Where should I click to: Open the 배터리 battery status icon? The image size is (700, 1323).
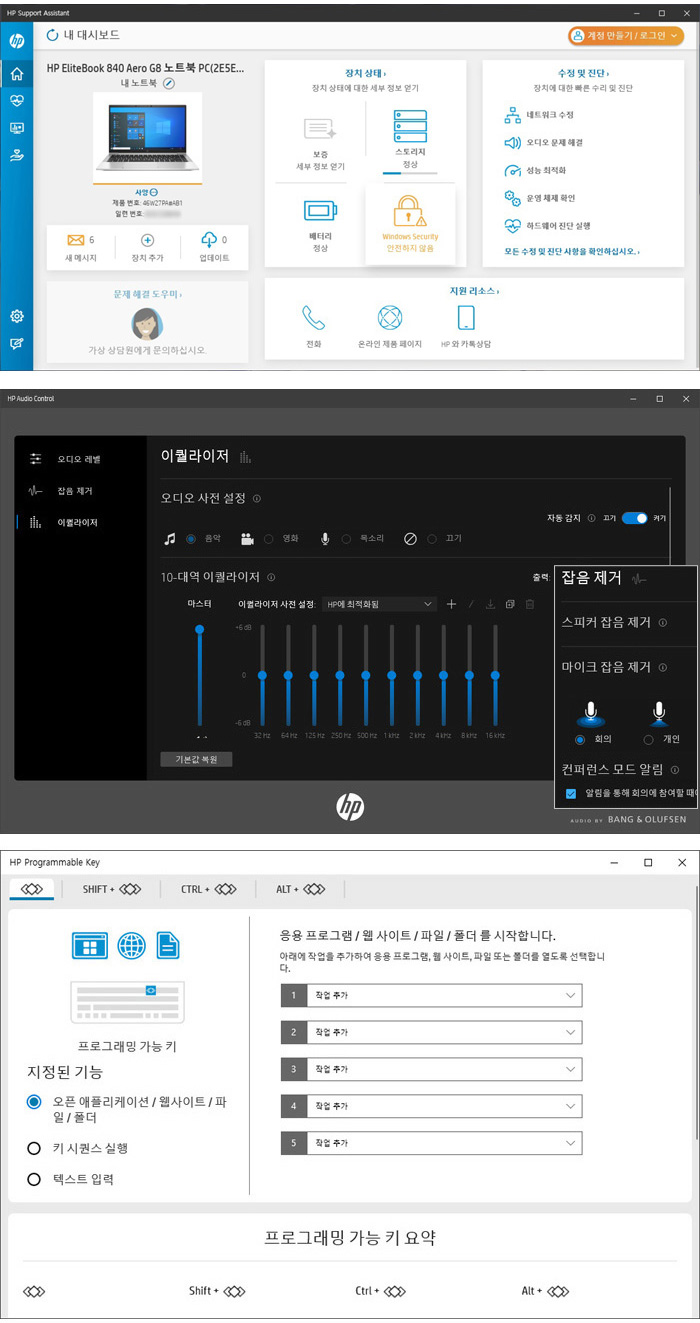[320, 211]
